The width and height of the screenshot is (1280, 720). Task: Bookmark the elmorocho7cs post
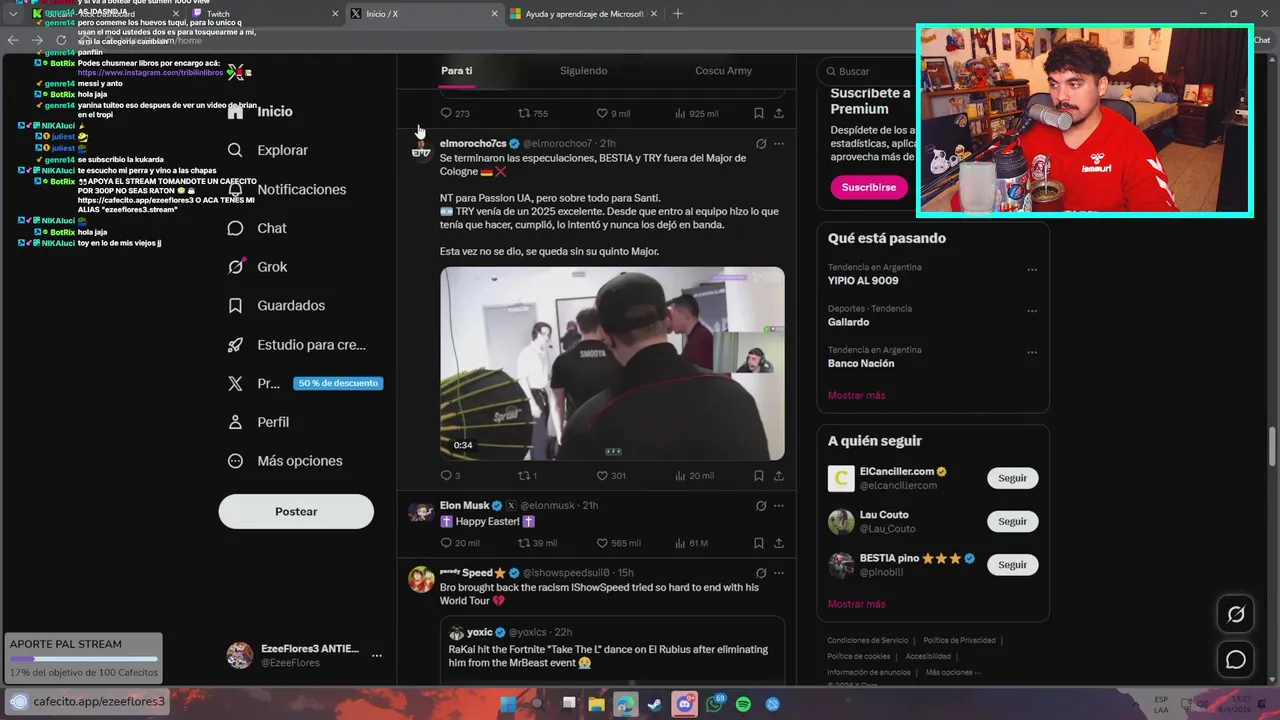click(759, 476)
